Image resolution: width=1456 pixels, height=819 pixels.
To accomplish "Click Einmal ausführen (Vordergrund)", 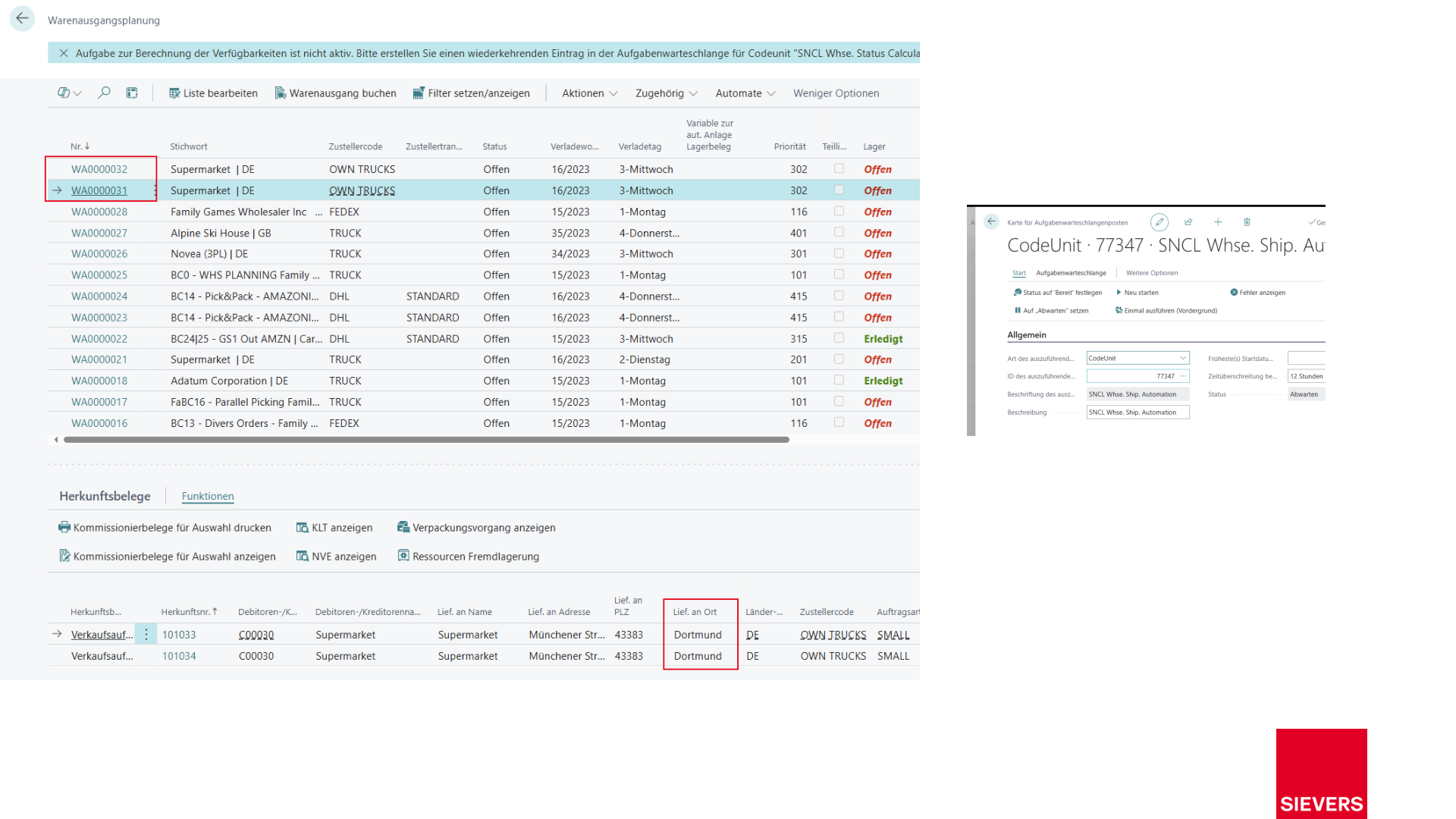I will tap(1166, 311).
